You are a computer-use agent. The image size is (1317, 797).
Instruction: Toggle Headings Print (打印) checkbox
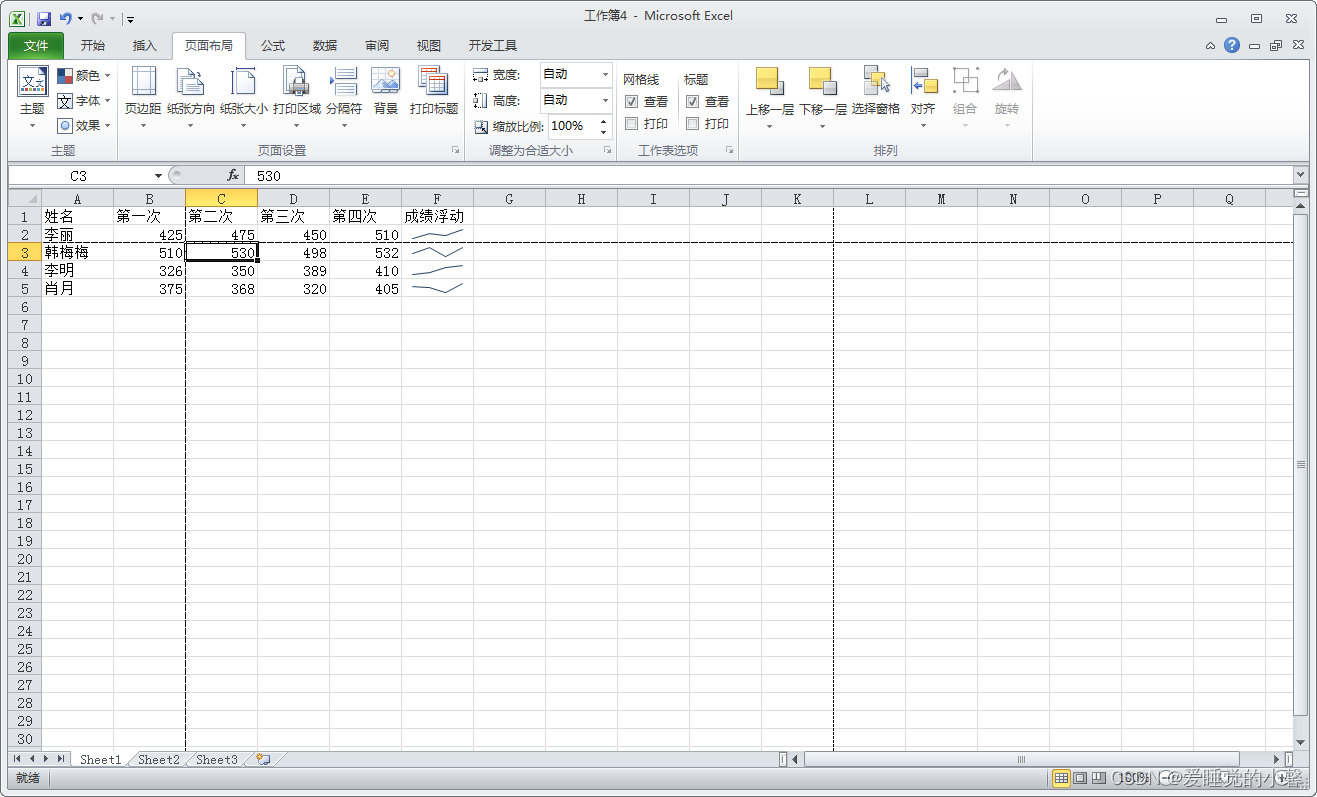(692, 124)
